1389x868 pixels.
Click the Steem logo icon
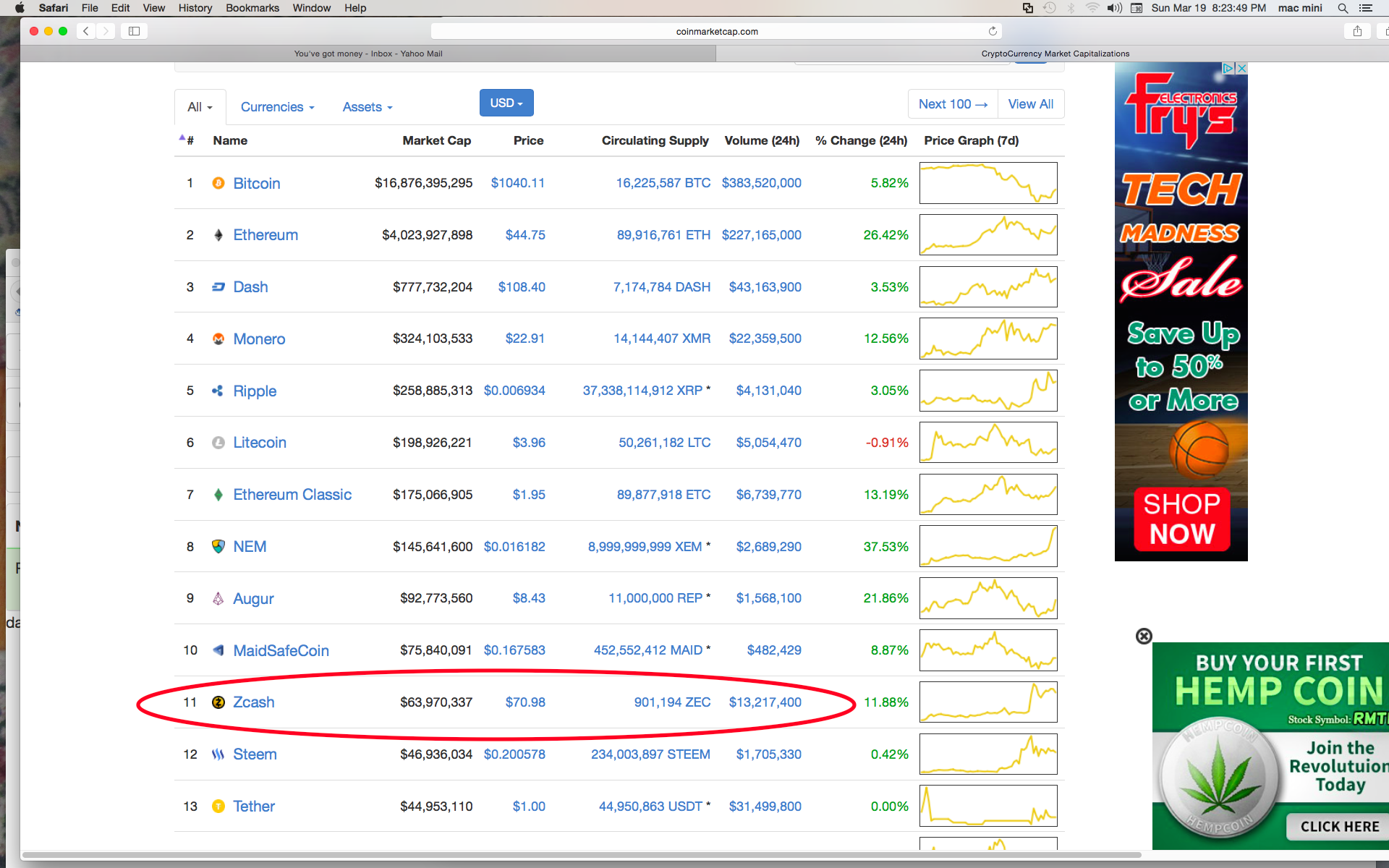tap(218, 754)
